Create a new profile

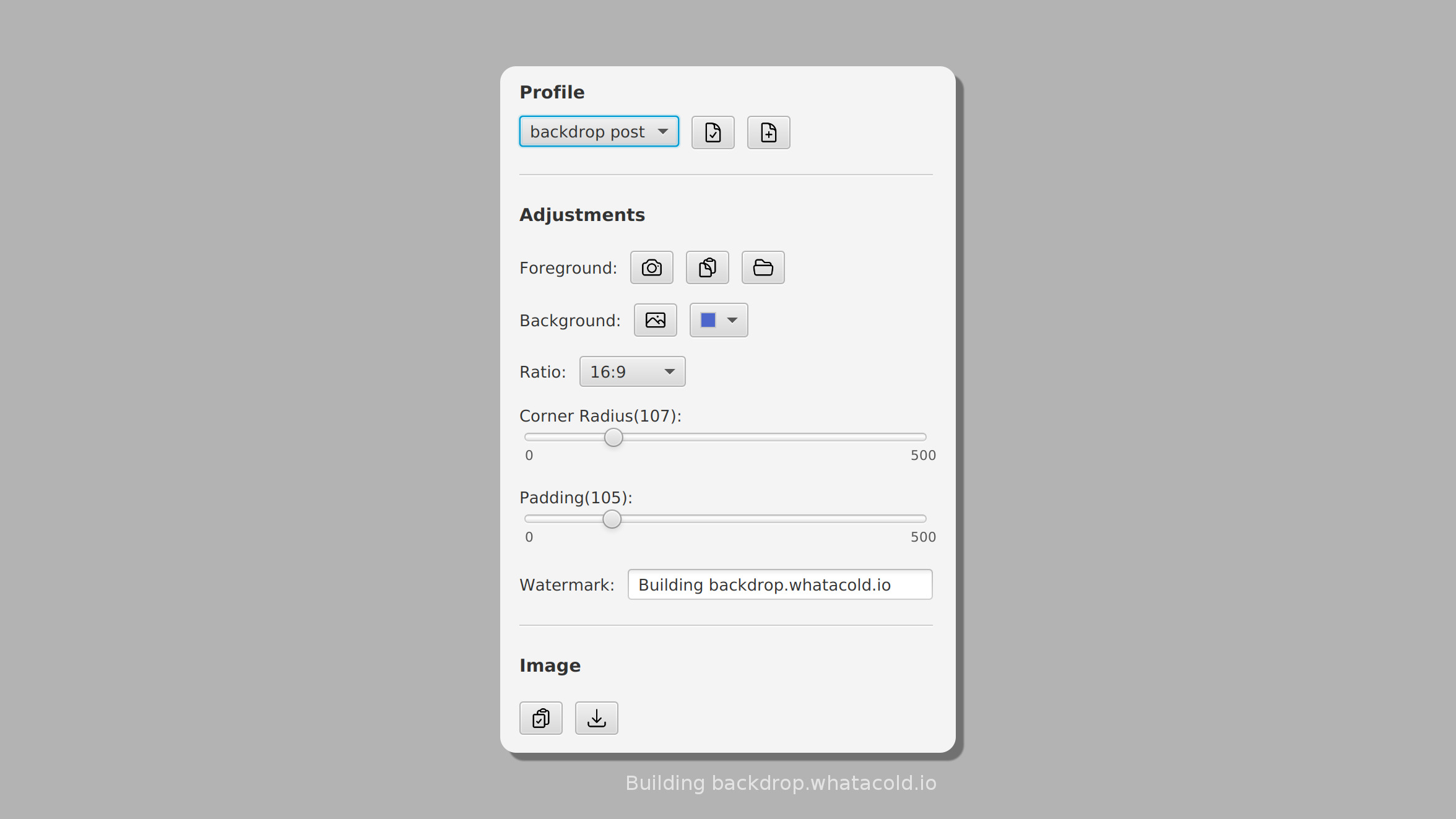click(768, 132)
